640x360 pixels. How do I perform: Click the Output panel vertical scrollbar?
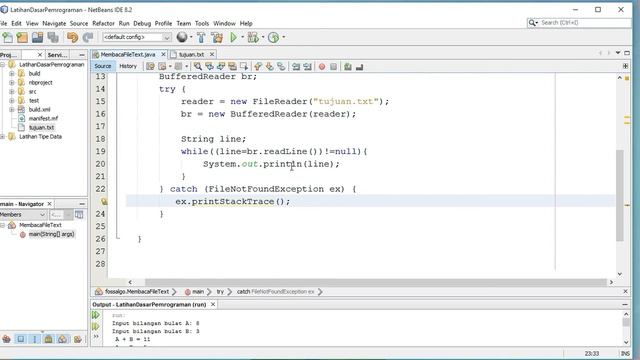point(626,328)
